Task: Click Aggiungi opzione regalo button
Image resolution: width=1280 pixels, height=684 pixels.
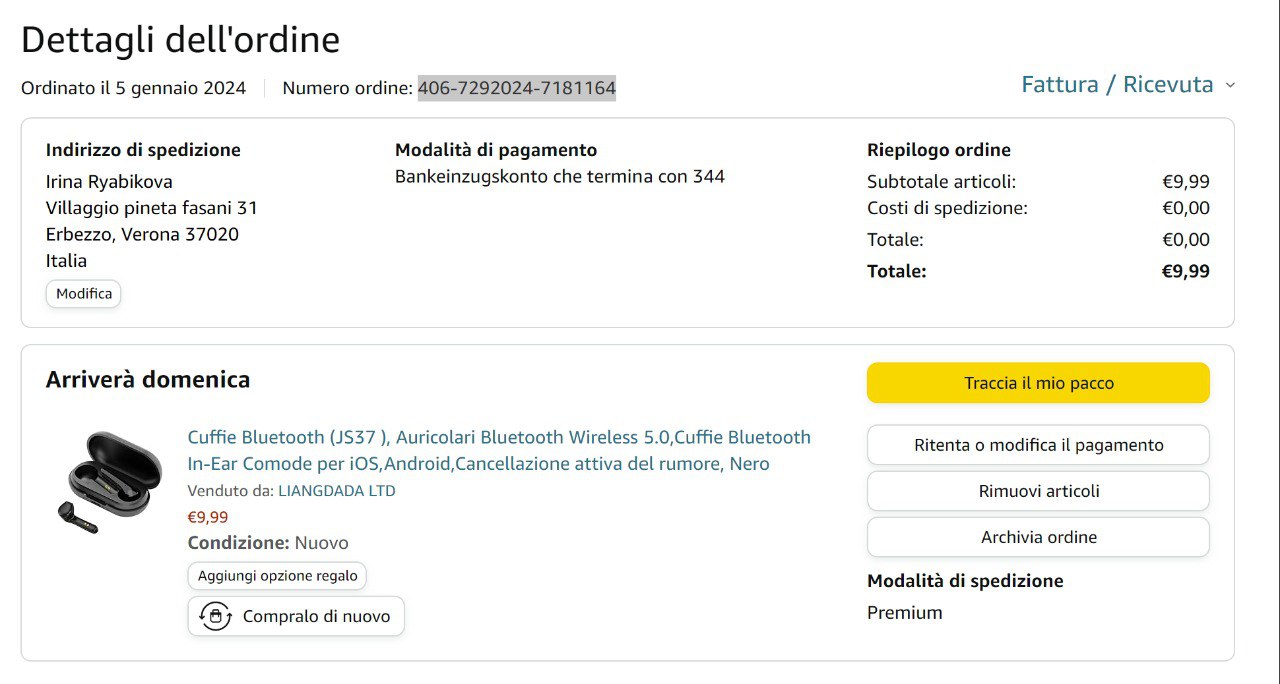Action: (x=277, y=576)
